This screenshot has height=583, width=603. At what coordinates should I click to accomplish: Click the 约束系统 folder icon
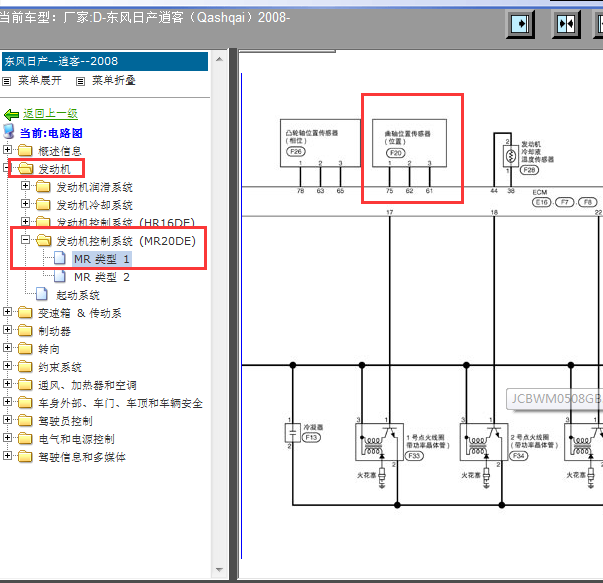25,366
